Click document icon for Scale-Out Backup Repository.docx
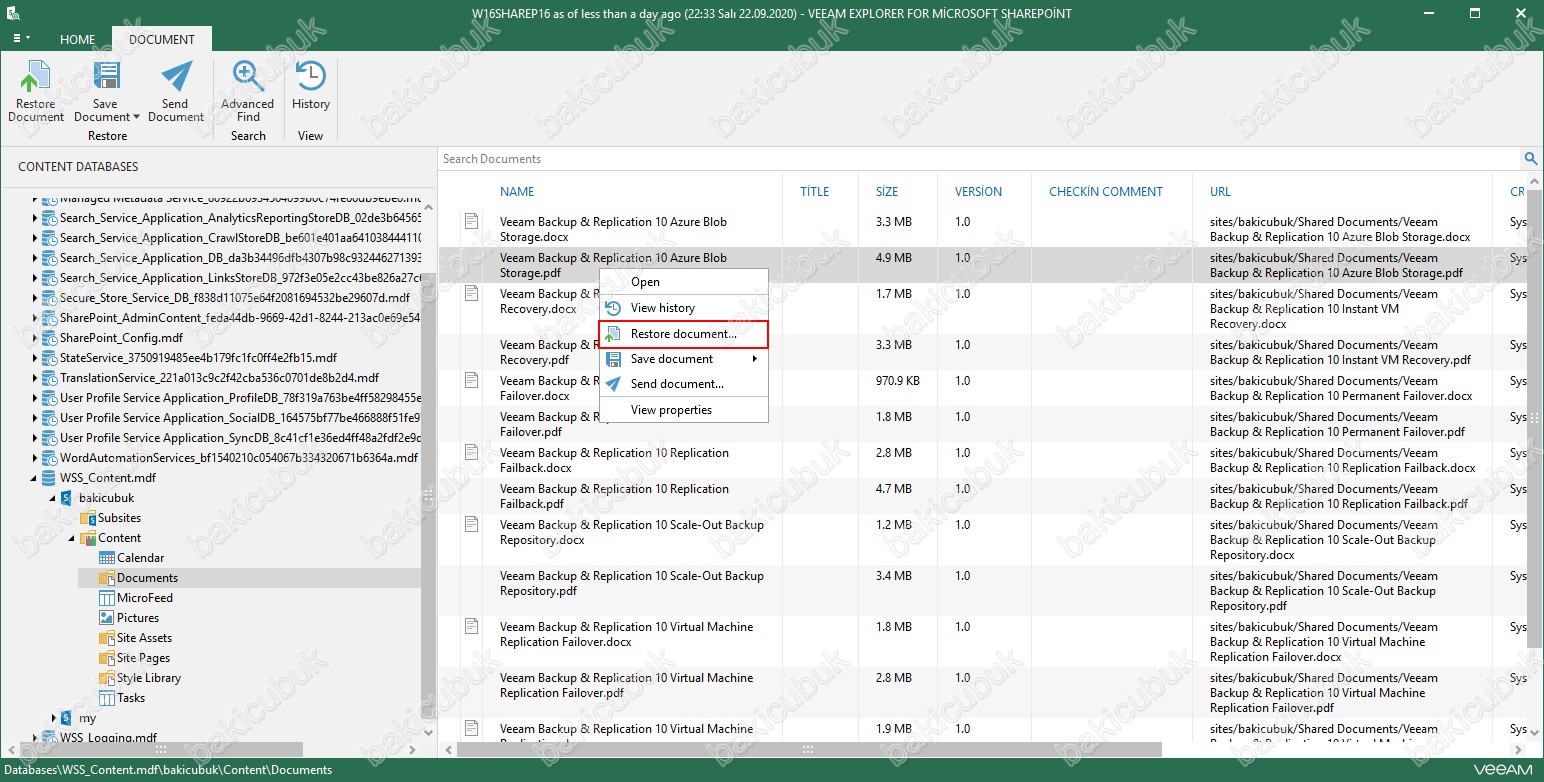The width and height of the screenshot is (1544, 782). point(471,524)
